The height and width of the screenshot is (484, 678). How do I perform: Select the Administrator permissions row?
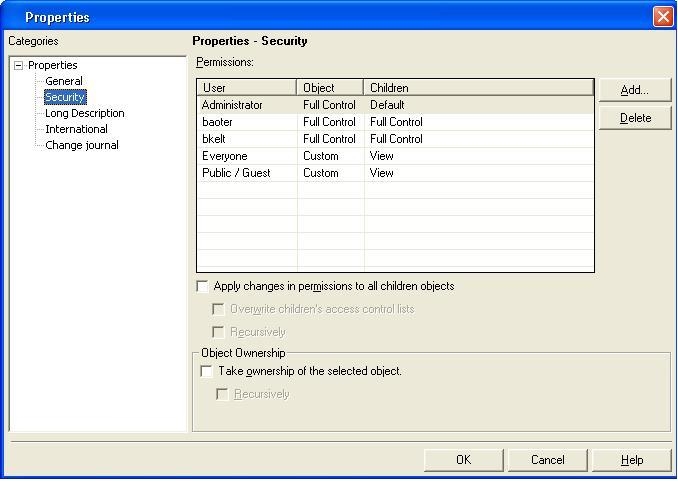pyautogui.click(x=395, y=105)
